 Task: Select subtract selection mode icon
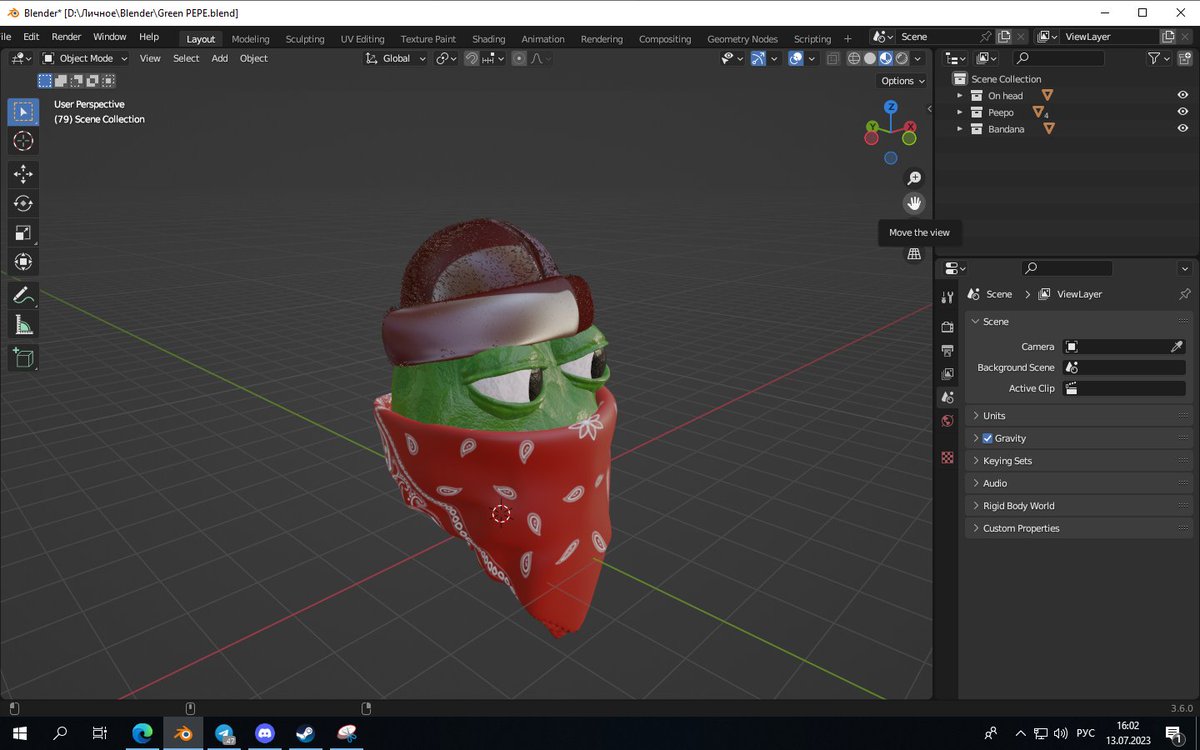pyautogui.click(x=77, y=81)
